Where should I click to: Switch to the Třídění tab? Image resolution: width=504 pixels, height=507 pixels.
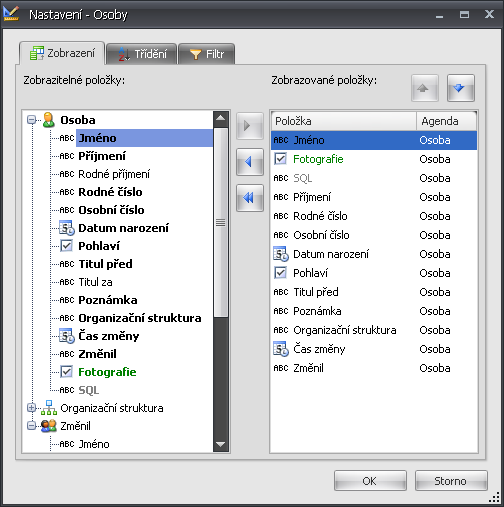pos(142,54)
